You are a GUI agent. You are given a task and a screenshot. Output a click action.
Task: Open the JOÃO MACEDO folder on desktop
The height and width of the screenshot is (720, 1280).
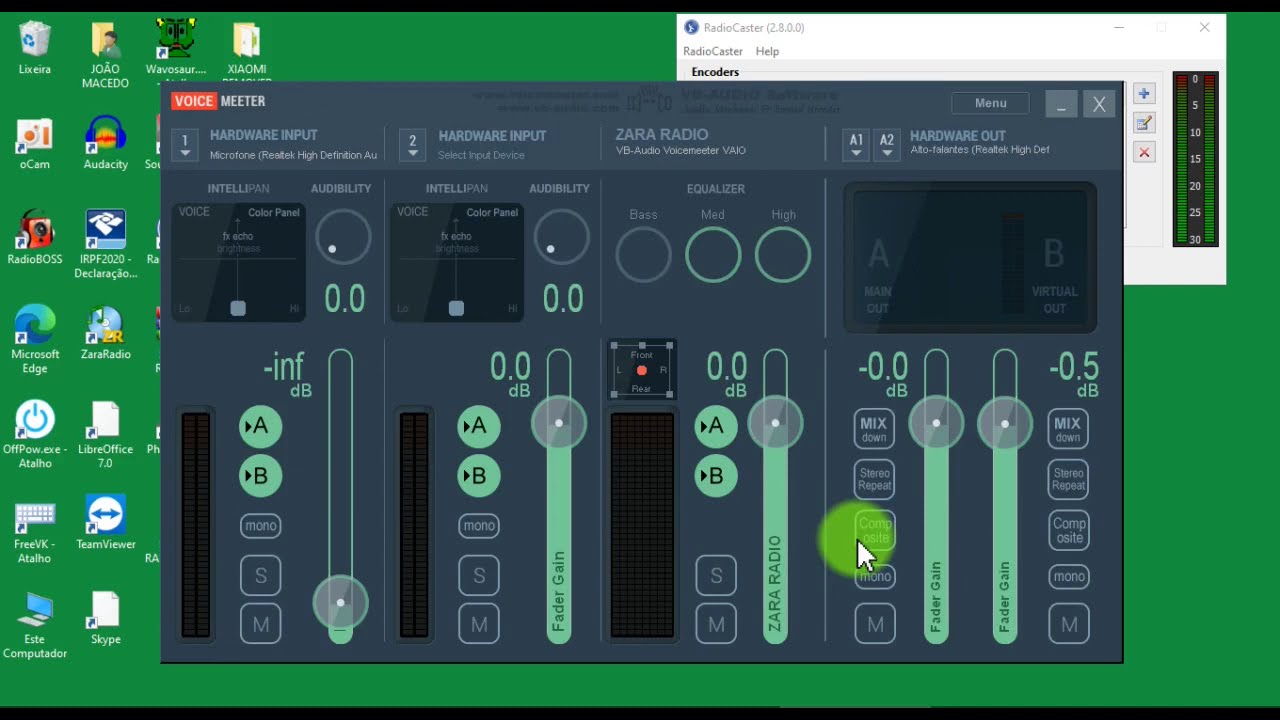tap(105, 55)
